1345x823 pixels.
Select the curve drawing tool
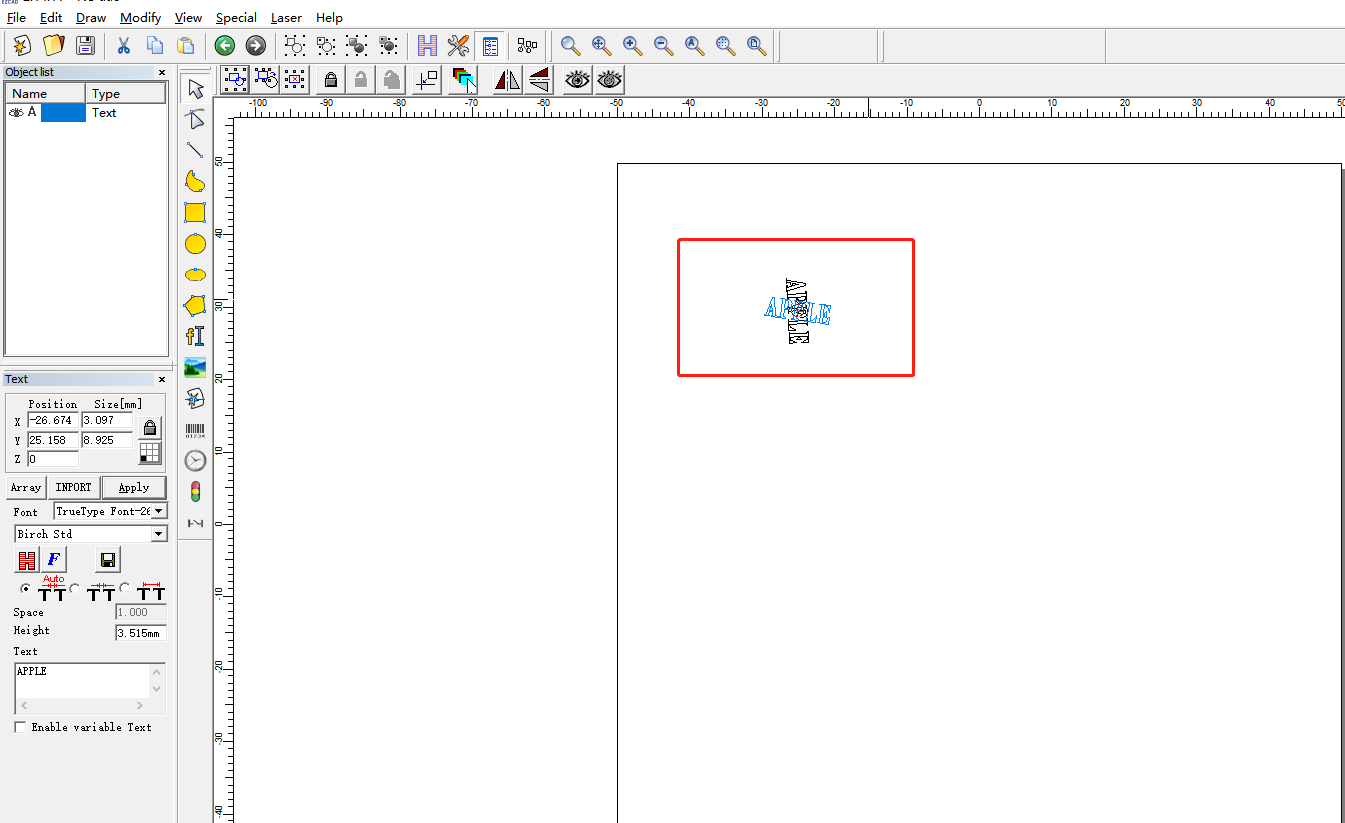(195, 181)
